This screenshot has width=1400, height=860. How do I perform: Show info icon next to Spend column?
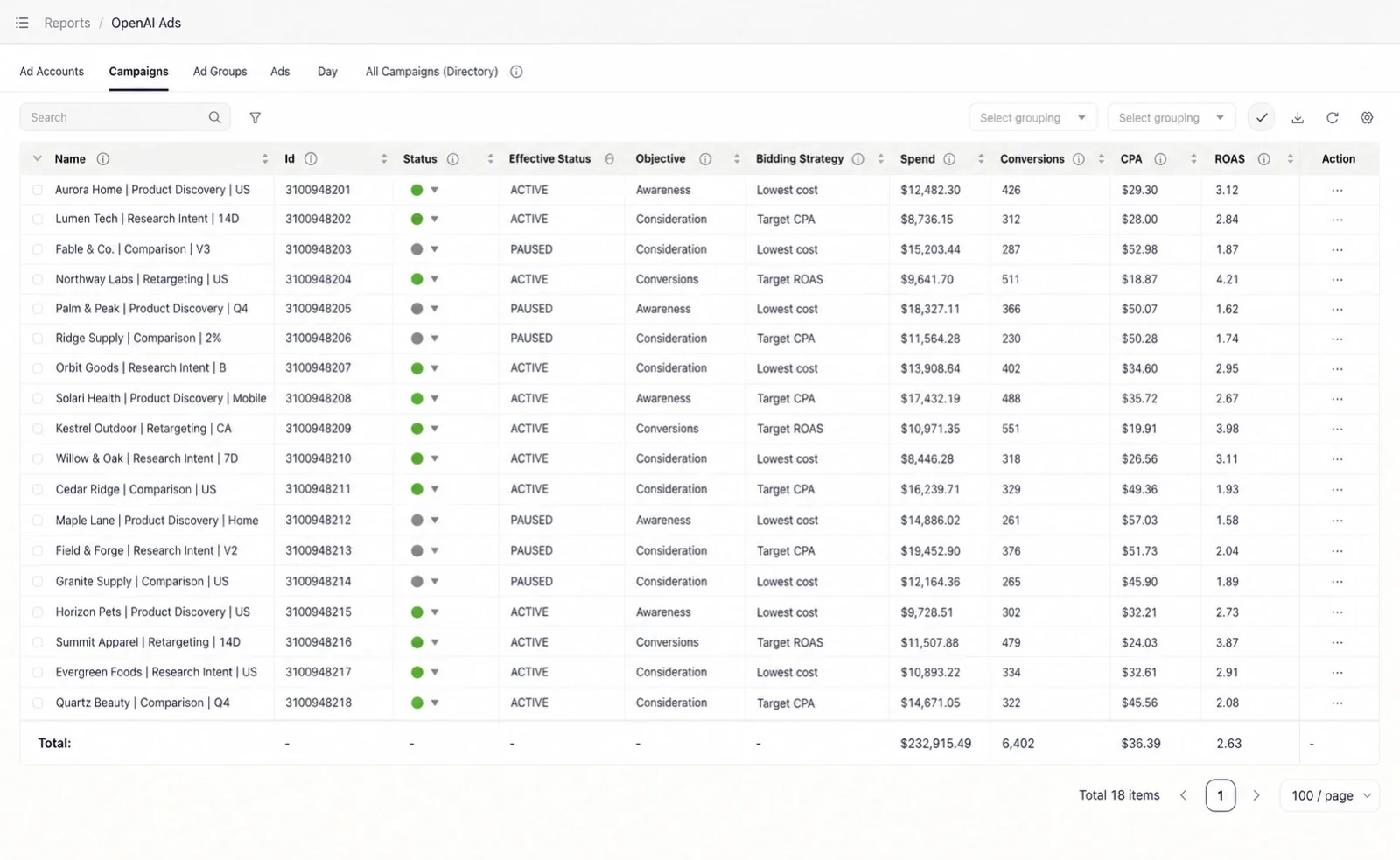click(949, 158)
